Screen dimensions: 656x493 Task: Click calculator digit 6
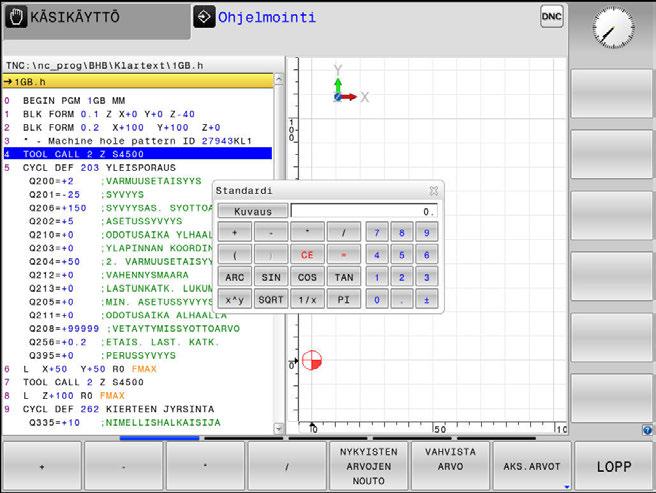(427, 255)
